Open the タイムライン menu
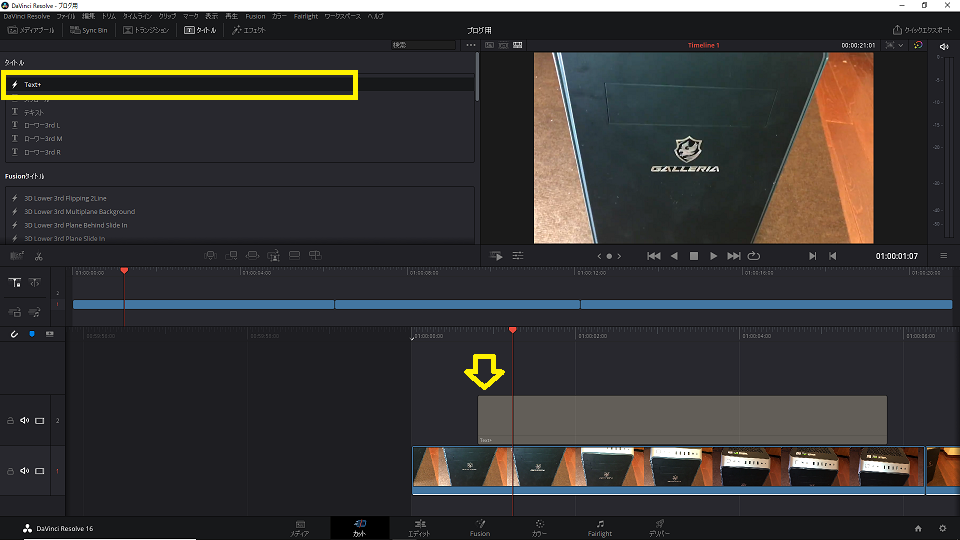This screenshot has width=960, height=540. coord(137,17)
